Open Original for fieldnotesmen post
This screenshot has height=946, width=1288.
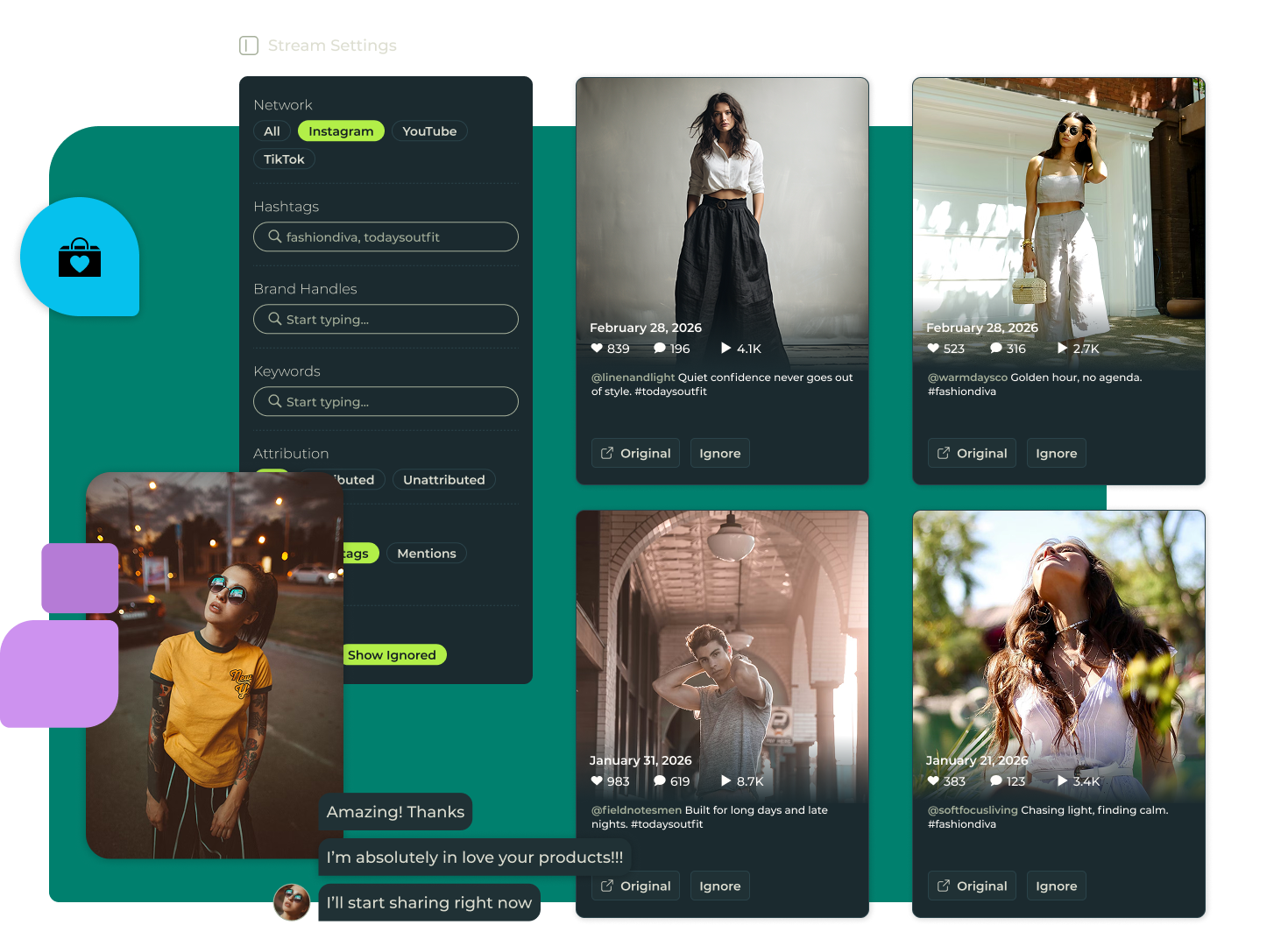pos(636,886)
